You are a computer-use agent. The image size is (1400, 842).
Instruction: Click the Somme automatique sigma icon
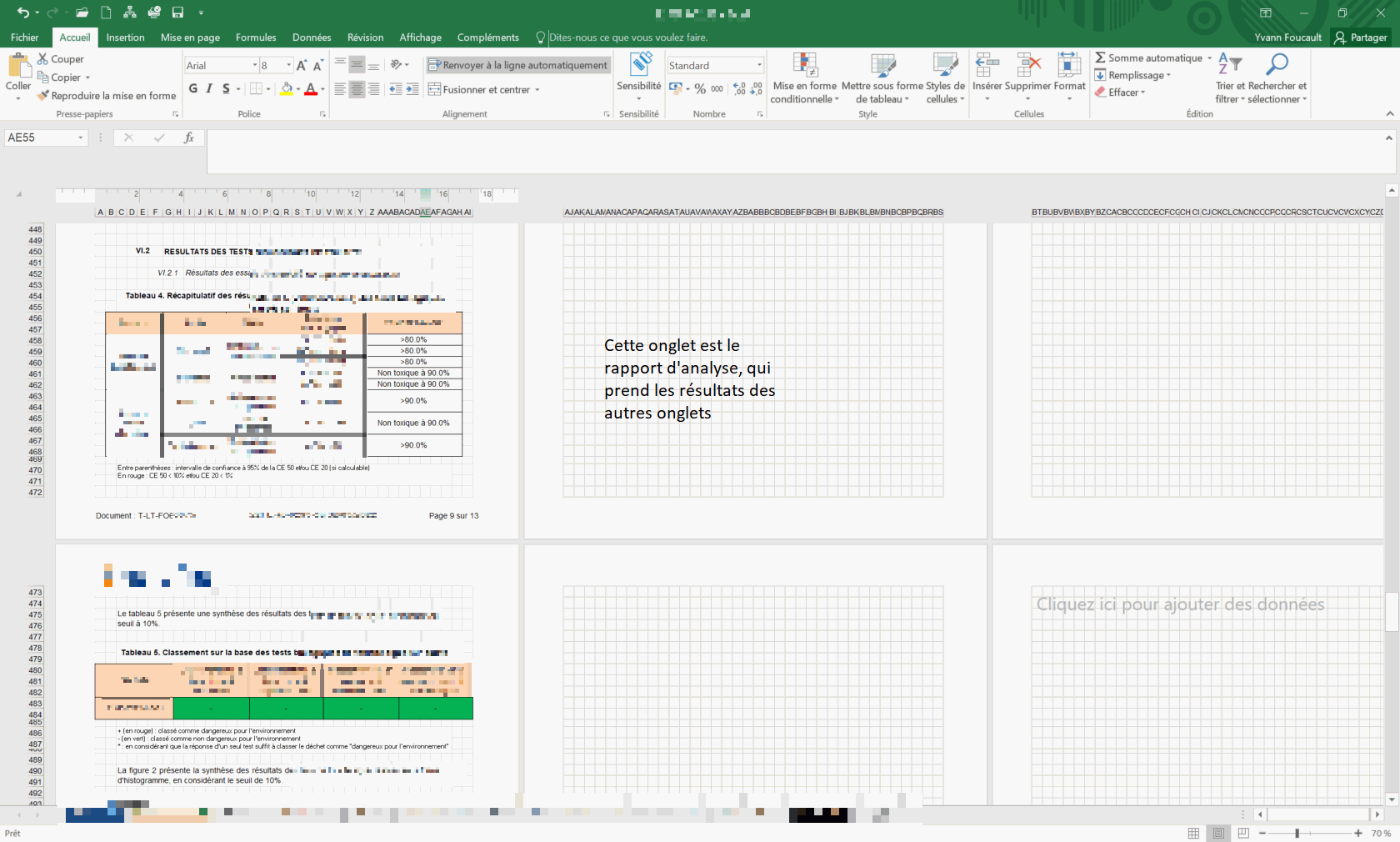click(x=1100, y=58)
